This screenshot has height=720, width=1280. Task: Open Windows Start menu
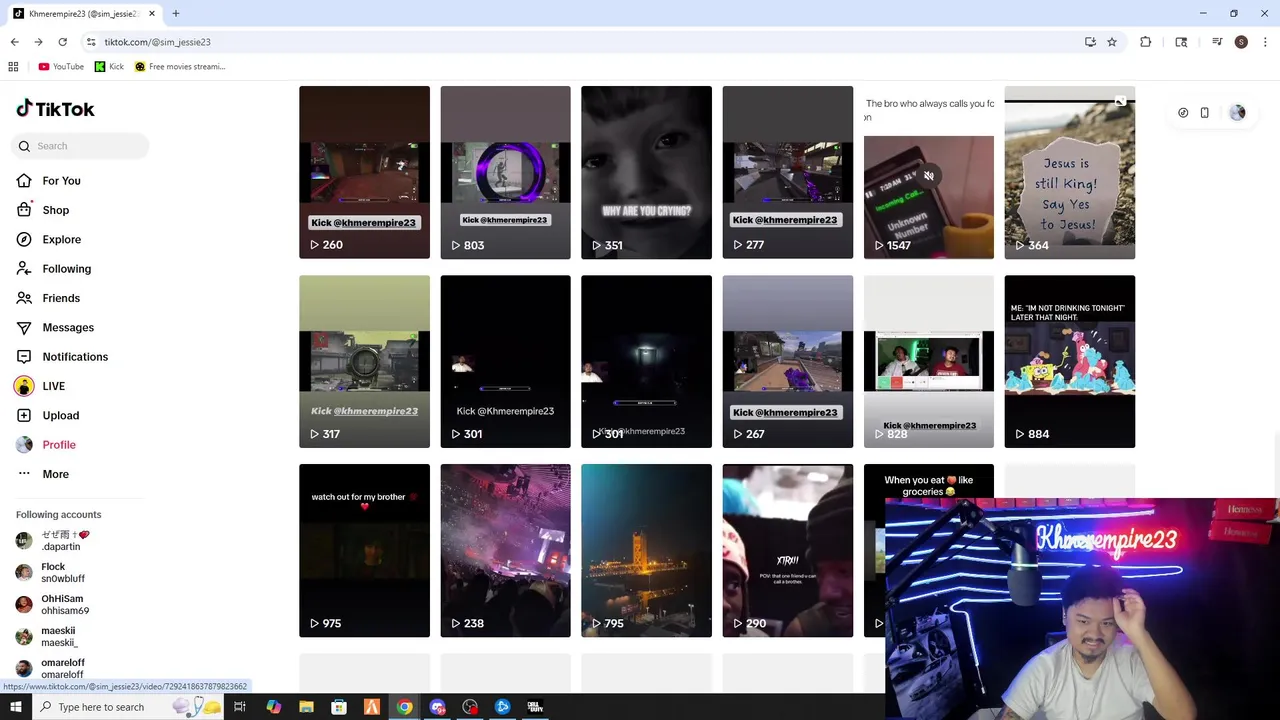15,707
